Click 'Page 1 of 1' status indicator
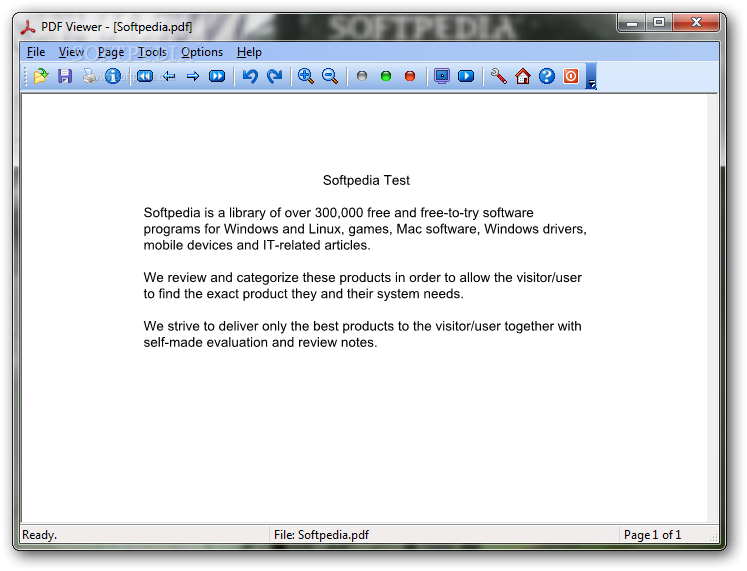The image size is (747, 571). coord(652,535)
